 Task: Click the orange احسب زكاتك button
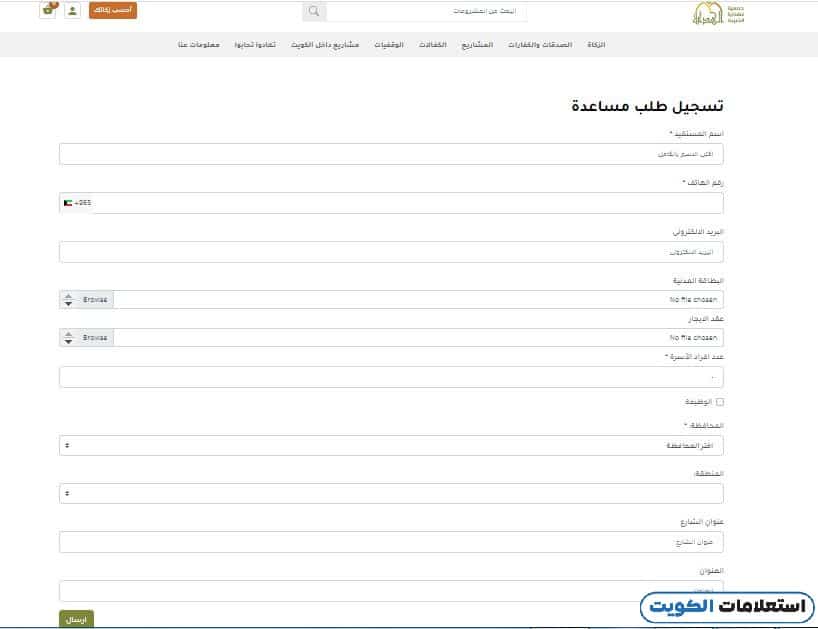[x=113, y=11]
